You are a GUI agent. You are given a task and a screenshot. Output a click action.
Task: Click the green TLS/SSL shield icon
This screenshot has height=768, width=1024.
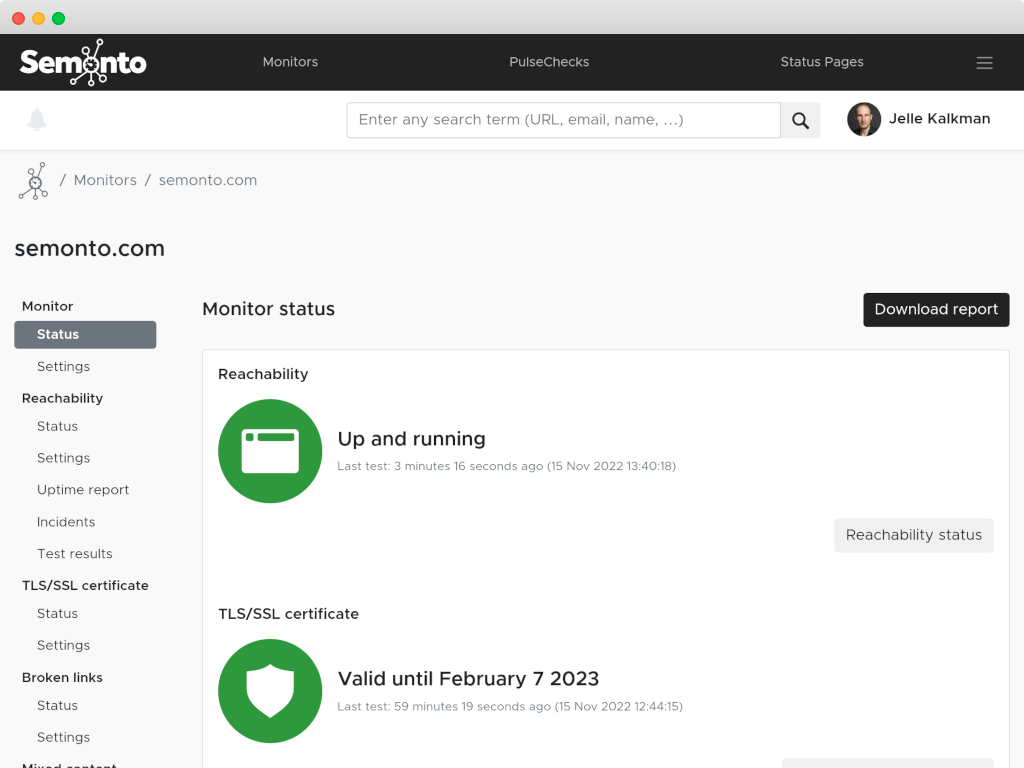click(270, 691)
